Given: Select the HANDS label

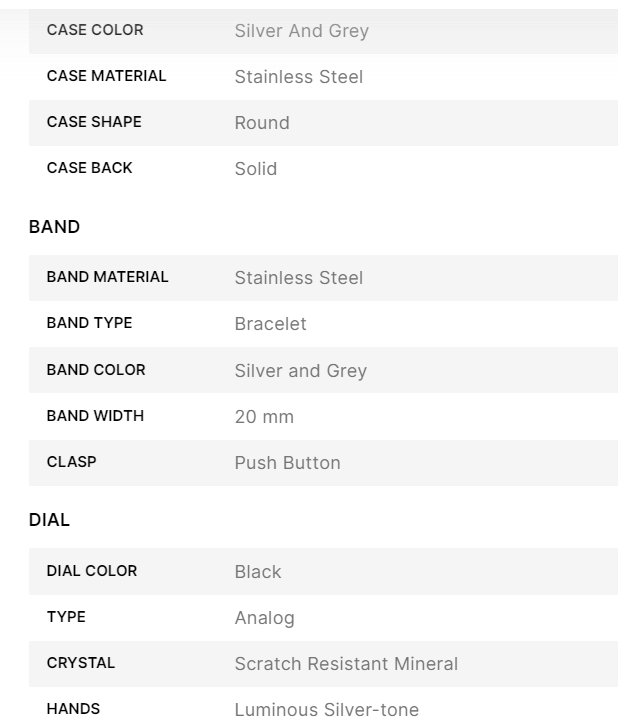Looking at the screenshot, I should coord(73,709).
